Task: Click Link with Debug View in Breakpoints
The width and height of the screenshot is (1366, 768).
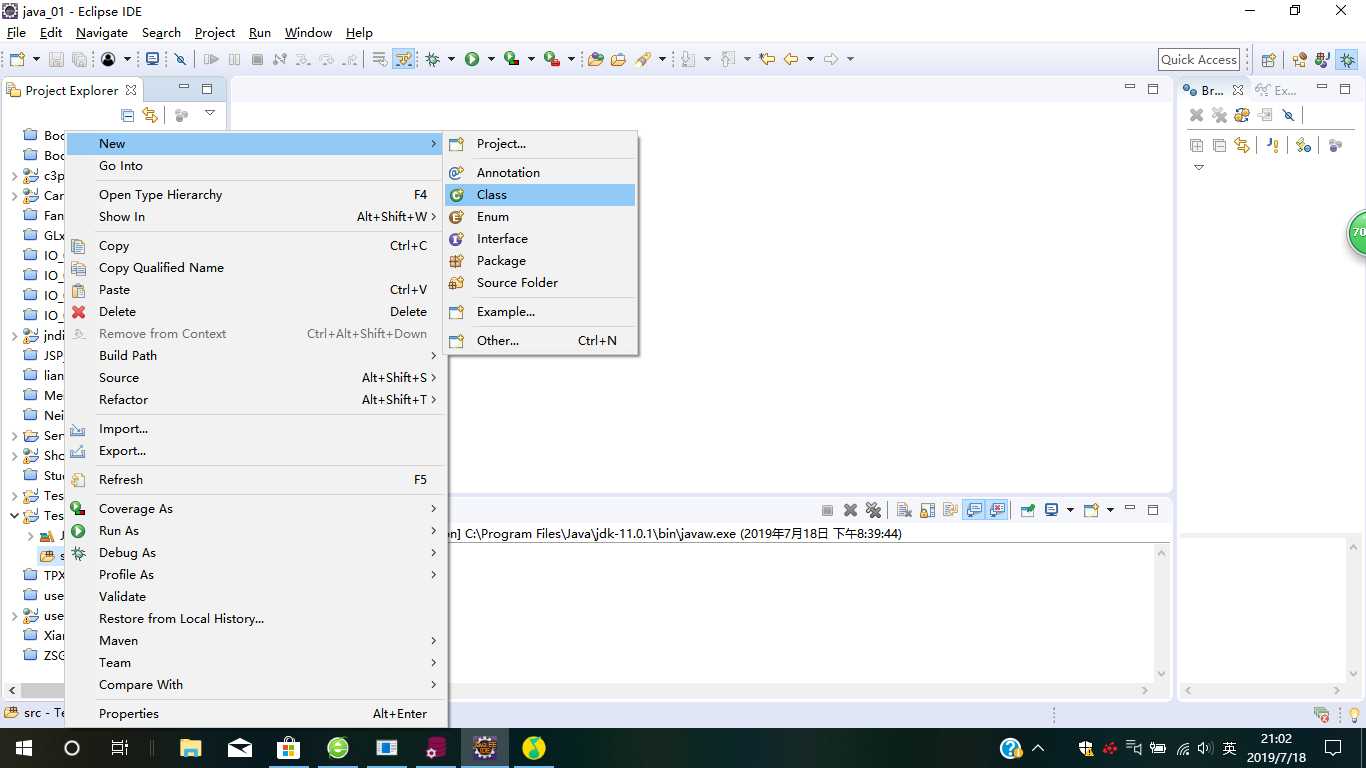Action: 1241,145
